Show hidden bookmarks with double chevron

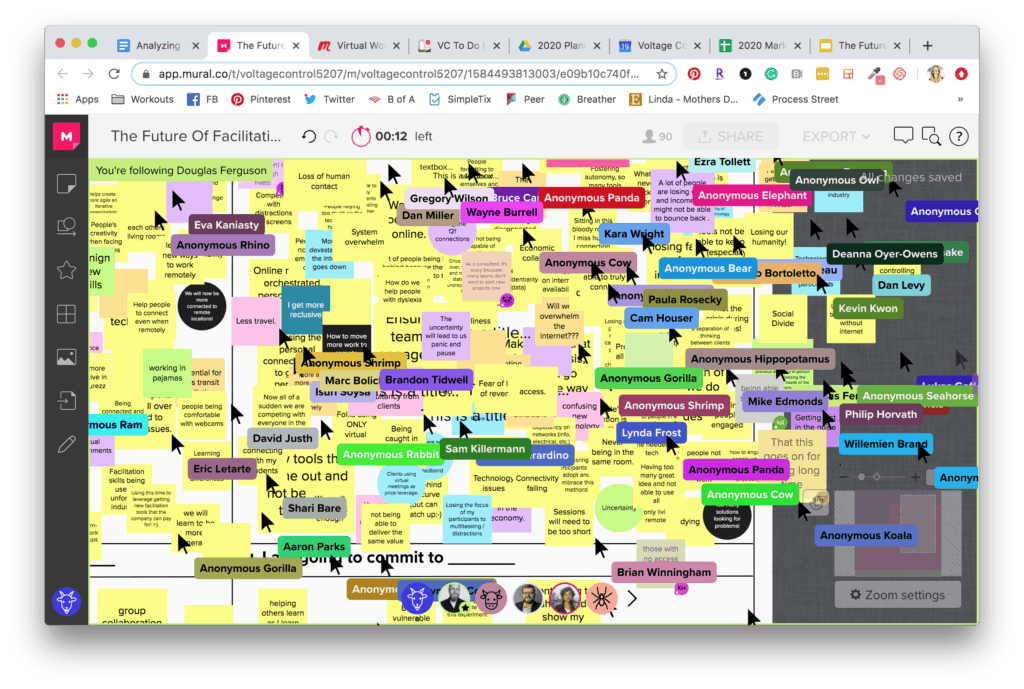(960, 99)
